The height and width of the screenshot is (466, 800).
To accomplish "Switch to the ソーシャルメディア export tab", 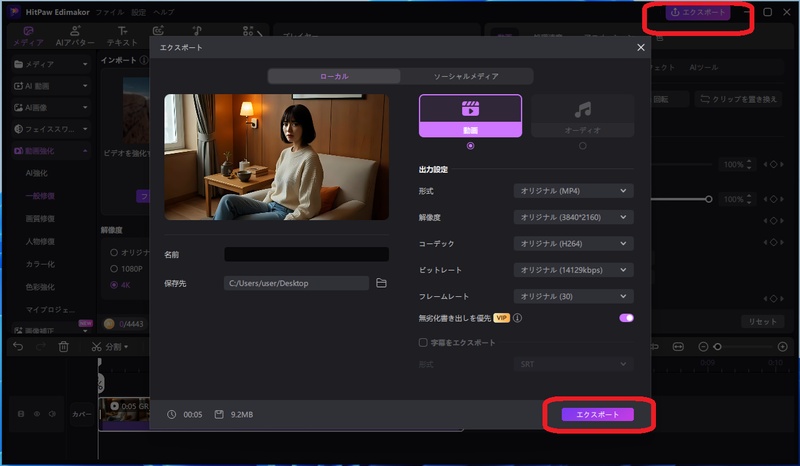I will point(466,76).
